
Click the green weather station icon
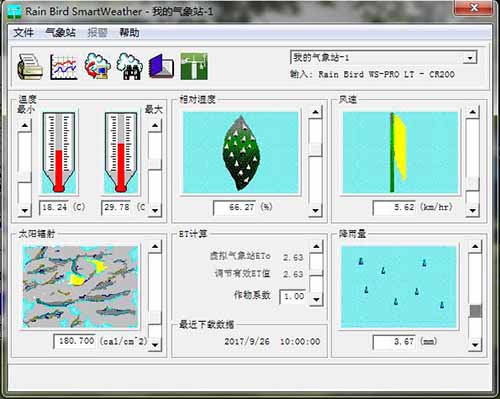pyautogui.click(x=194, y=66)
